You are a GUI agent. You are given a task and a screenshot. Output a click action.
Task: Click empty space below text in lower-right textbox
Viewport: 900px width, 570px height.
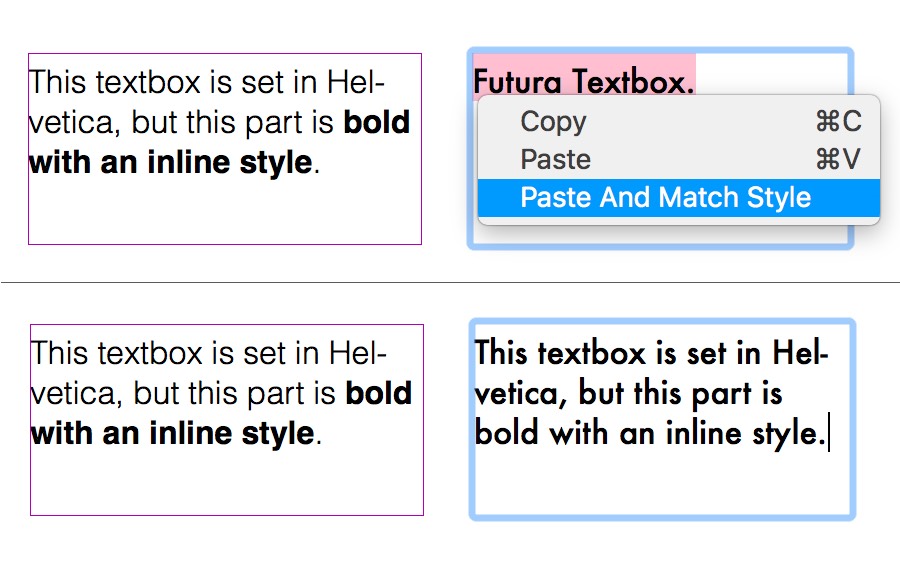point(660,485)
